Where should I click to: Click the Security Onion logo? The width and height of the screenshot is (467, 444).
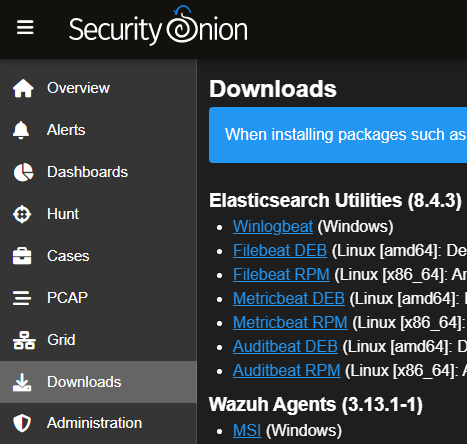(x=158, y=25)
